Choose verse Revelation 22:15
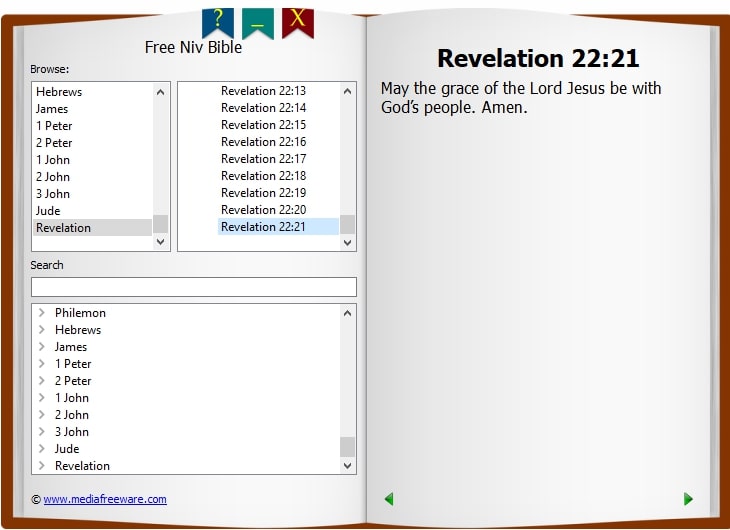 click(x=278, y=125)
